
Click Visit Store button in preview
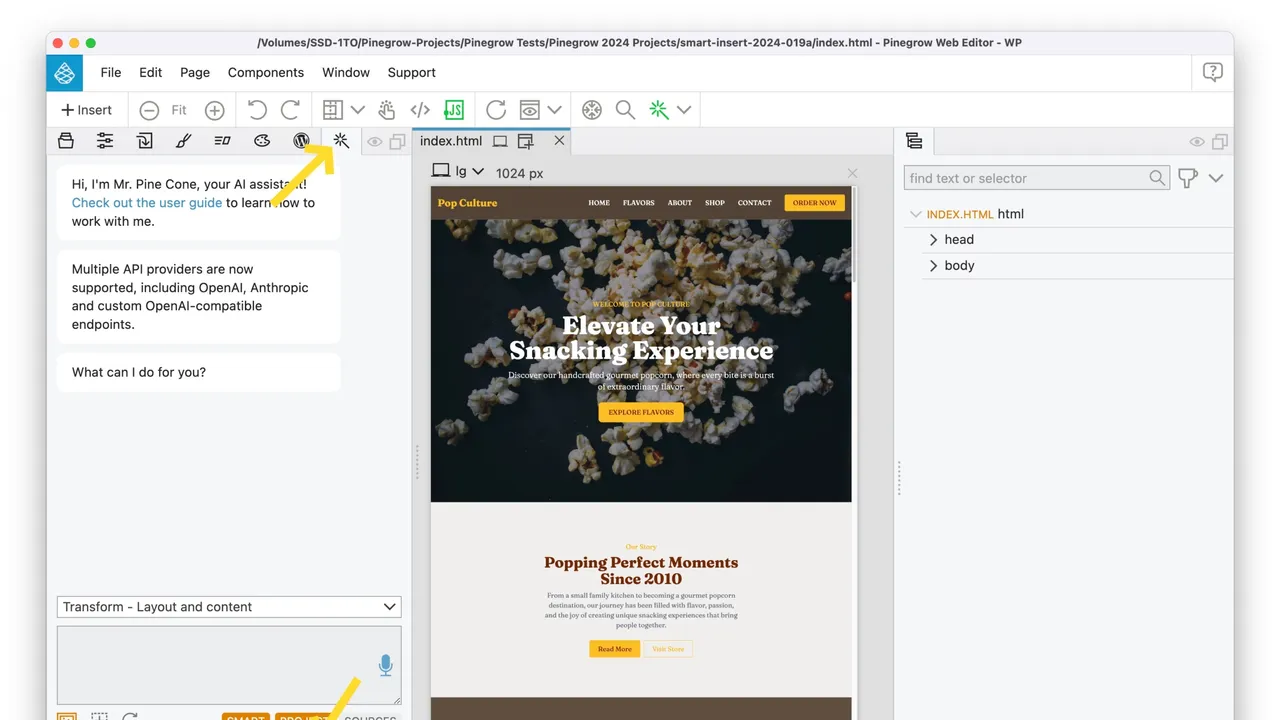tap(668, 649)
